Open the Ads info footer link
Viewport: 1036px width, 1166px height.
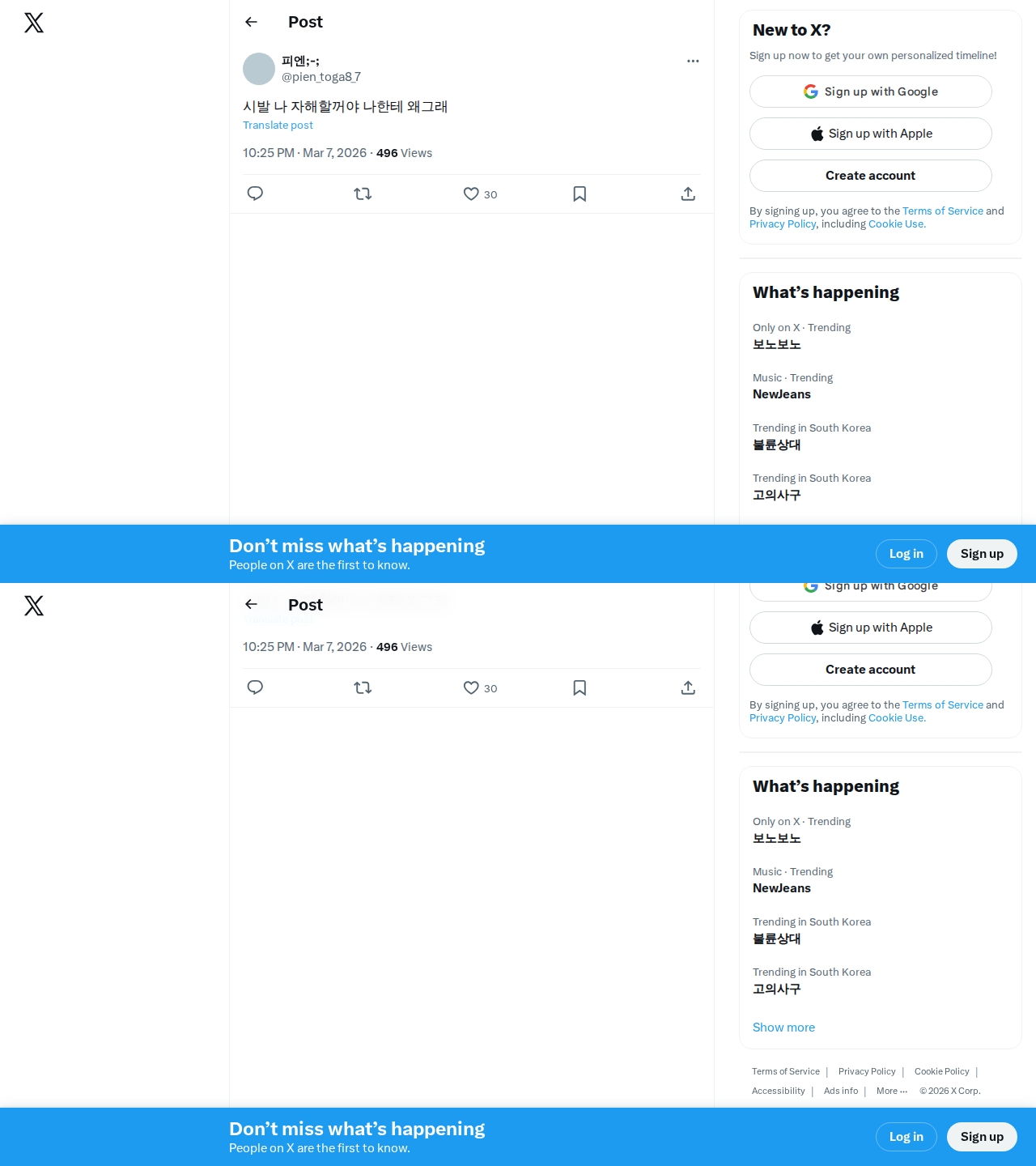(x=841, y=1091)
